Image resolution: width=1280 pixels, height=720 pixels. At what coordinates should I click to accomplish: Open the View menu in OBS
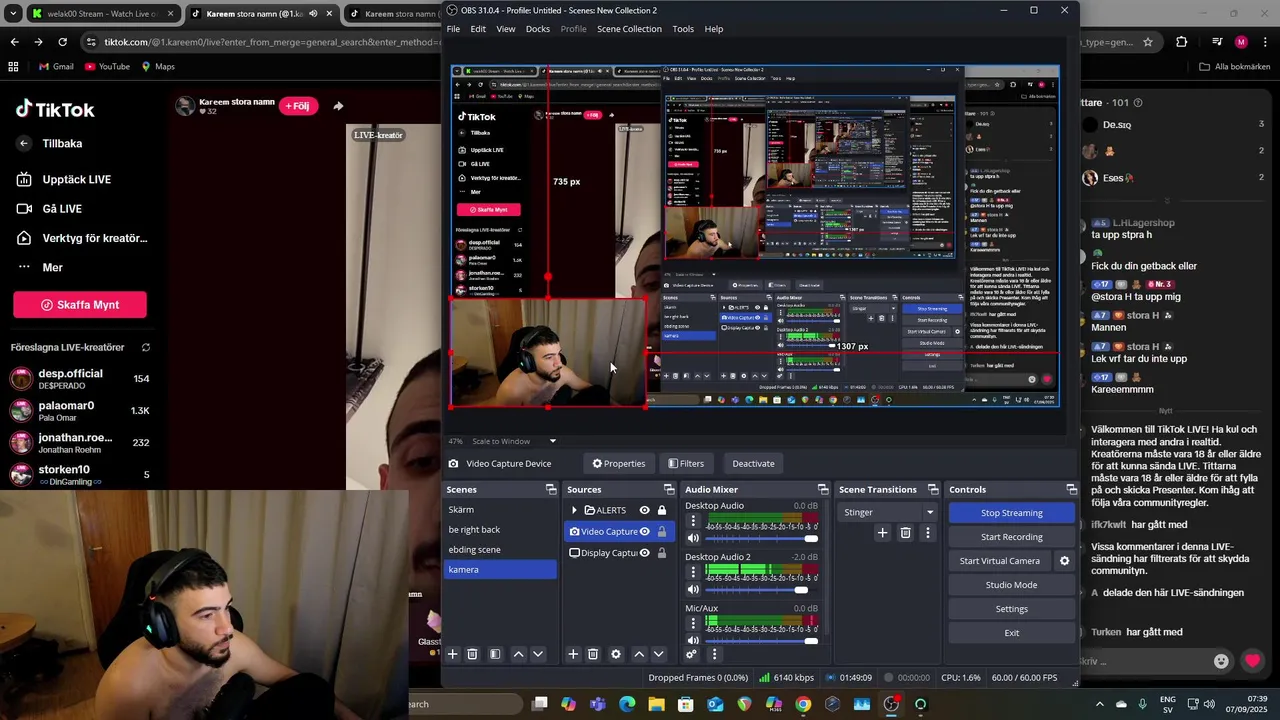click(x=506, y=29)
